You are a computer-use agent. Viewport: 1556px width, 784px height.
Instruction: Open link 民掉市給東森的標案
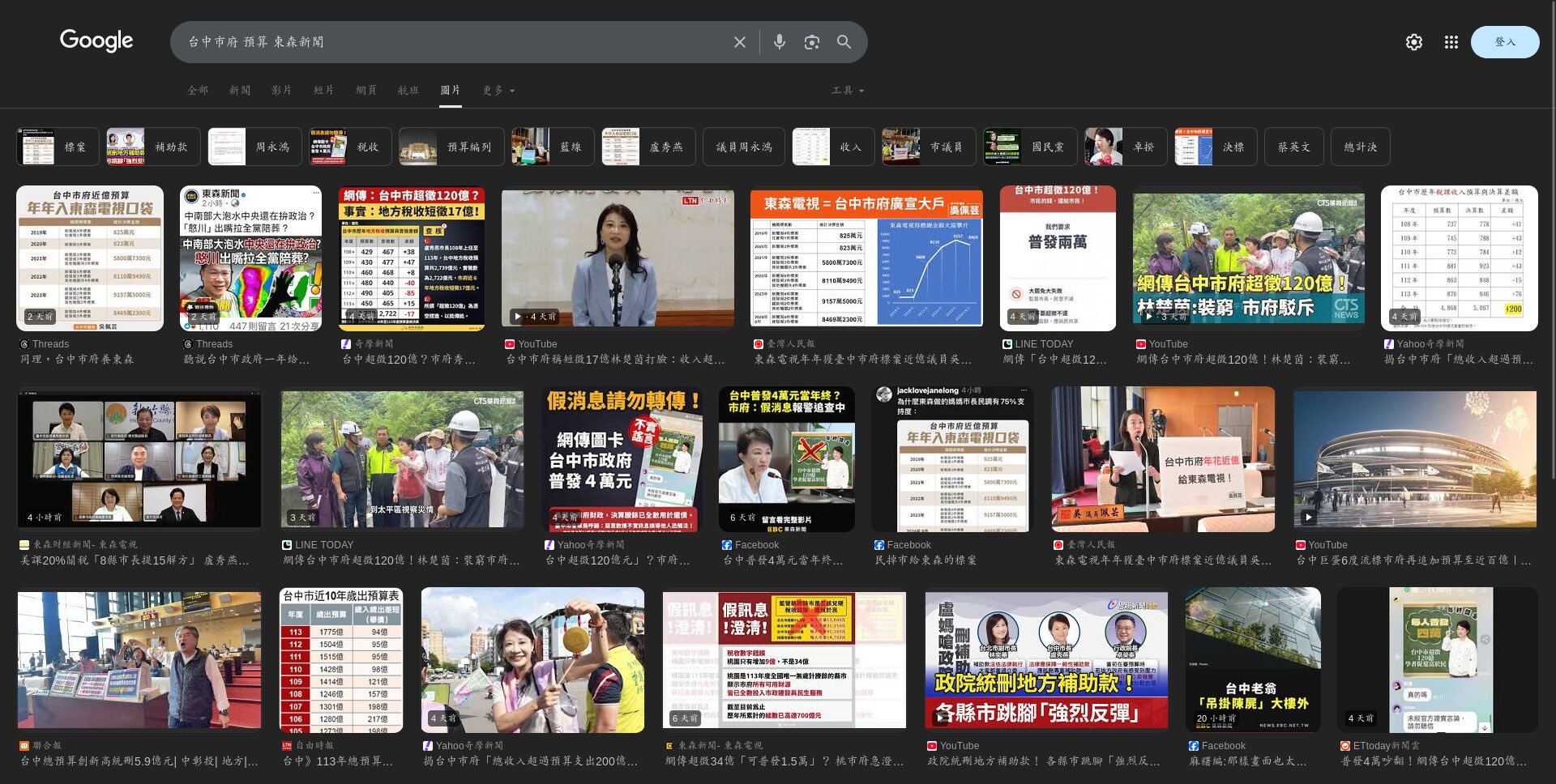tap(925, 560)
